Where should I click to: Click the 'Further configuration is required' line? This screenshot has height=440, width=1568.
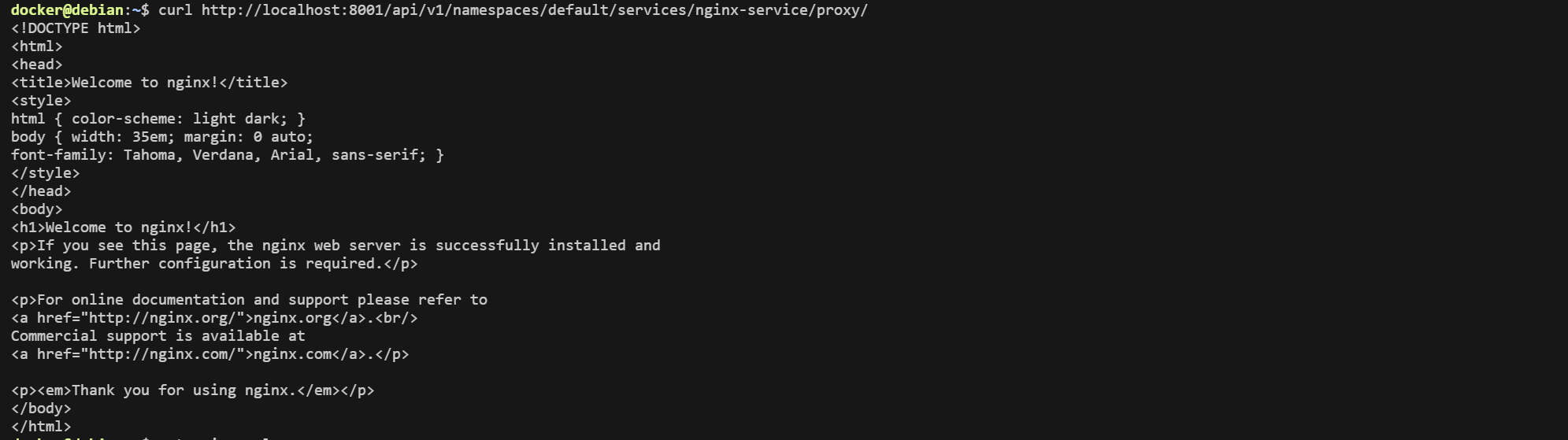point(214,264)
